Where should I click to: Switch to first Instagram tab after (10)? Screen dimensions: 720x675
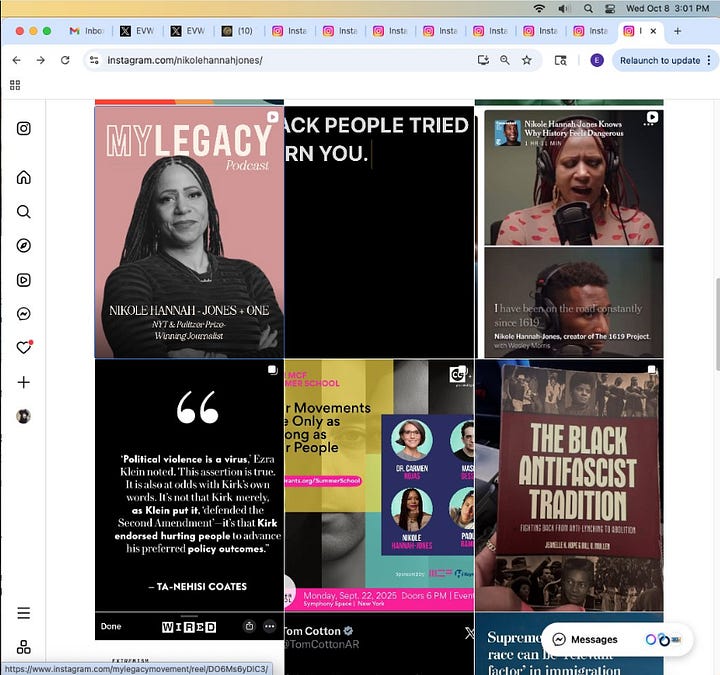pos(289,31)
